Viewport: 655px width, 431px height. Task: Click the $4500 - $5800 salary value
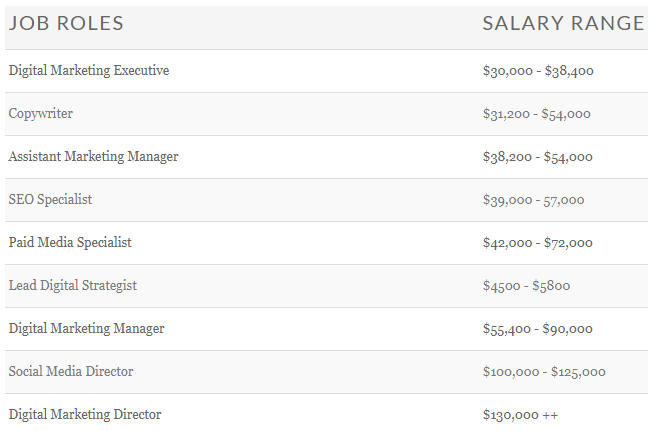click(526, 286)
